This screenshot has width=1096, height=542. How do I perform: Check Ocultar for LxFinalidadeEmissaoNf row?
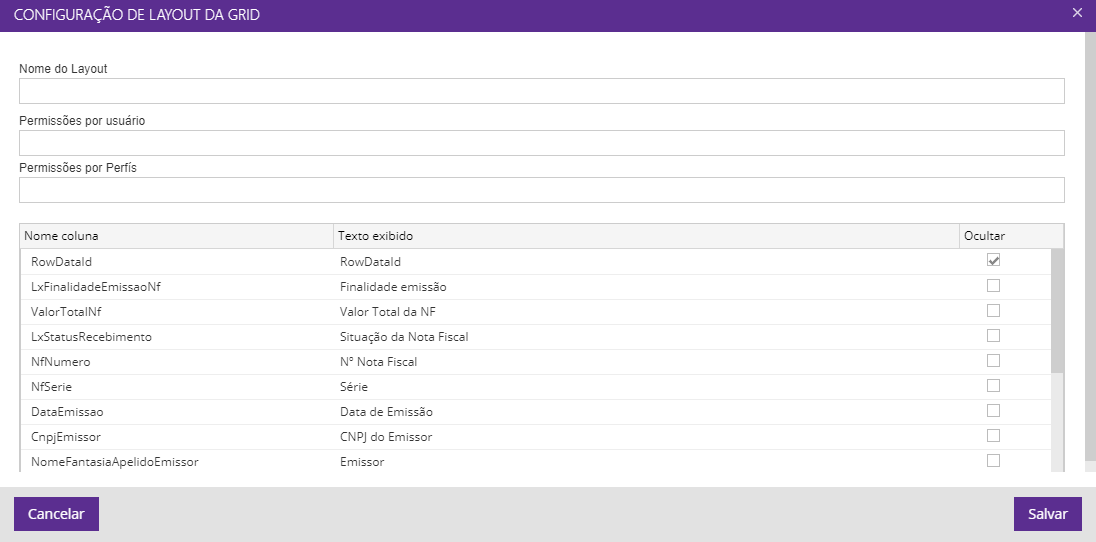(993, 285)
